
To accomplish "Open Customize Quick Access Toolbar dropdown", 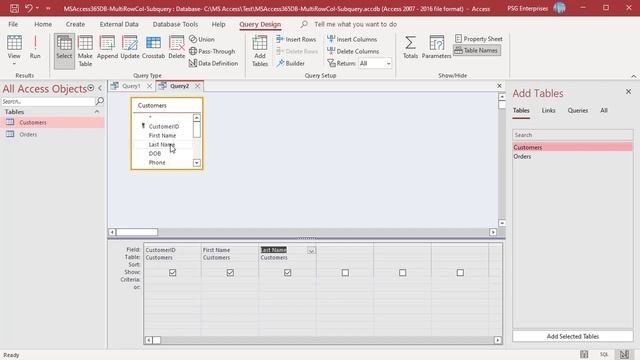I will [x=48, y=8].
